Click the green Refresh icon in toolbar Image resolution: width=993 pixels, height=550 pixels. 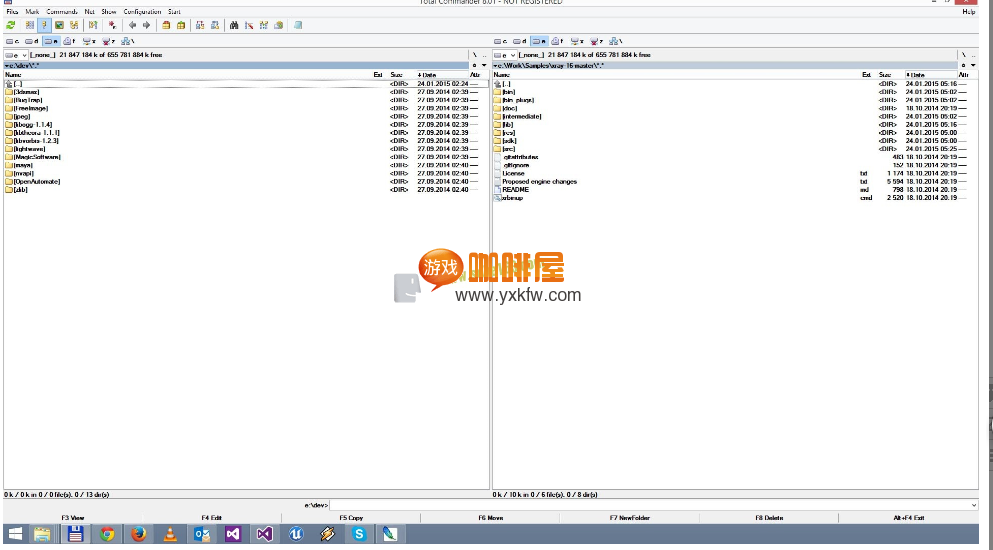pyautogui.click(x=11, y=25)
